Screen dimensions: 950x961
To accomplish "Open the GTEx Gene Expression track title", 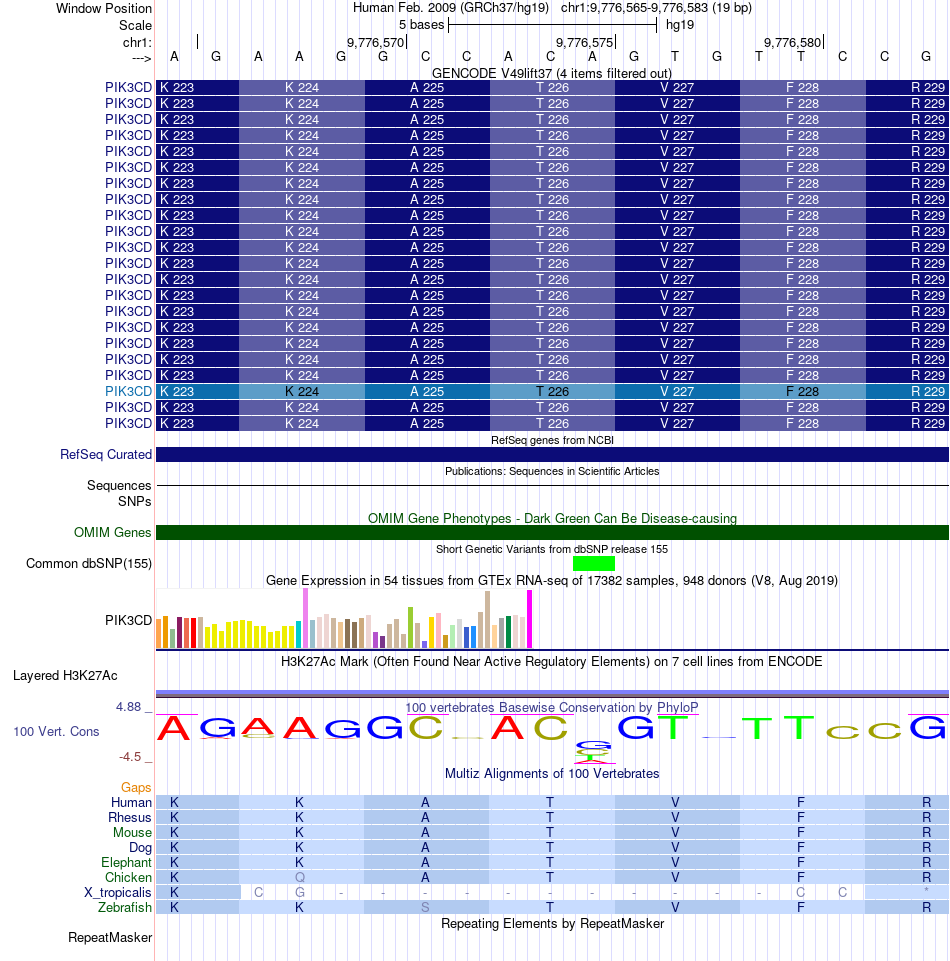I will pos(552,580).
